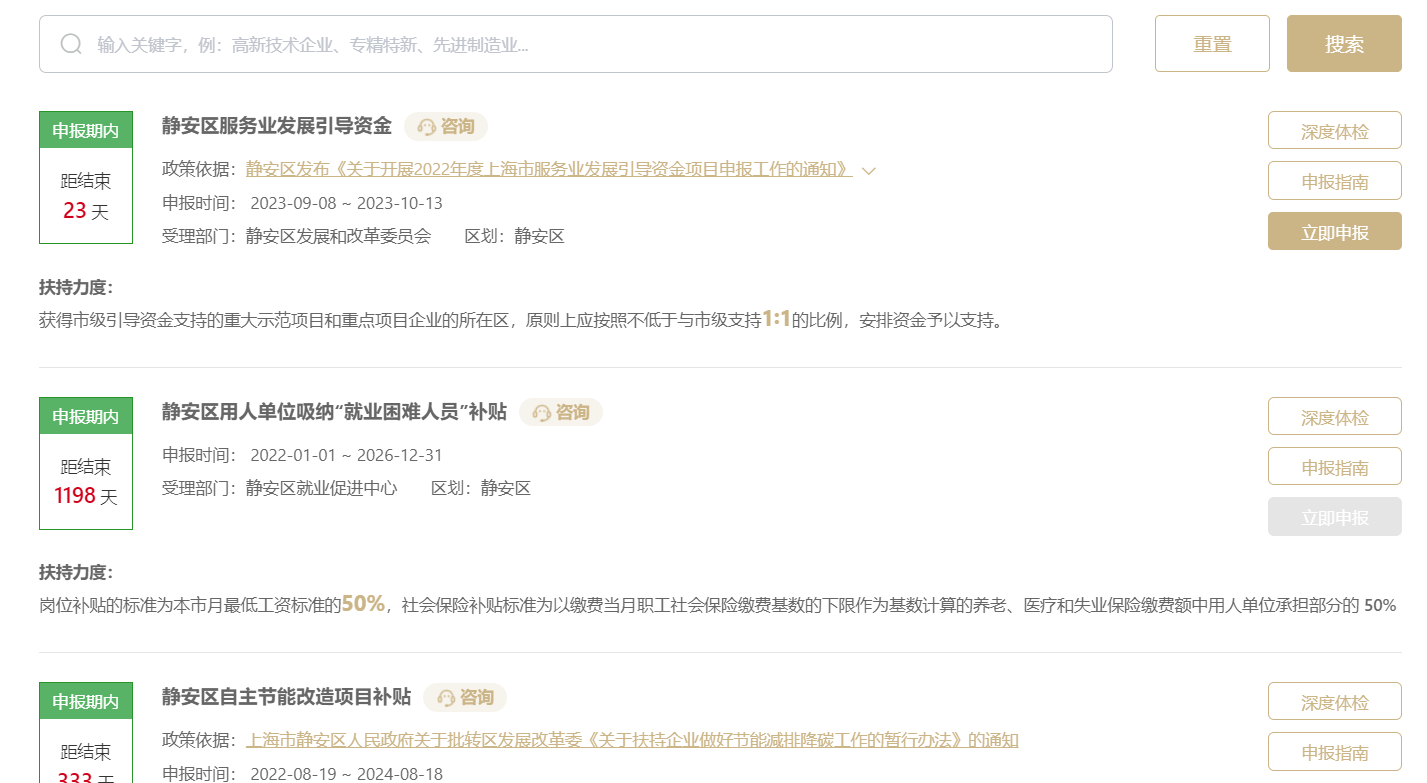The image size is (1427, 783).
Task: Open 深度体检 for 就业困难人员补贴
Action: click(x=1334, y=416)
